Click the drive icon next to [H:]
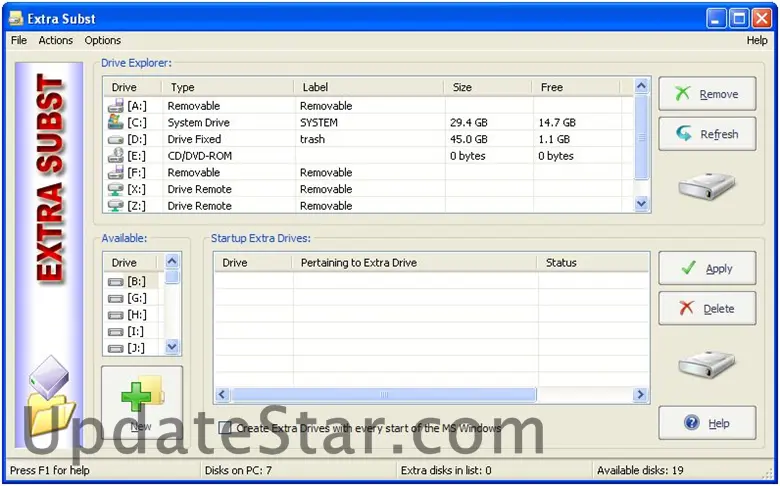Image resolution: width=780 pixels, height=486 pixels. coord(115,315)
